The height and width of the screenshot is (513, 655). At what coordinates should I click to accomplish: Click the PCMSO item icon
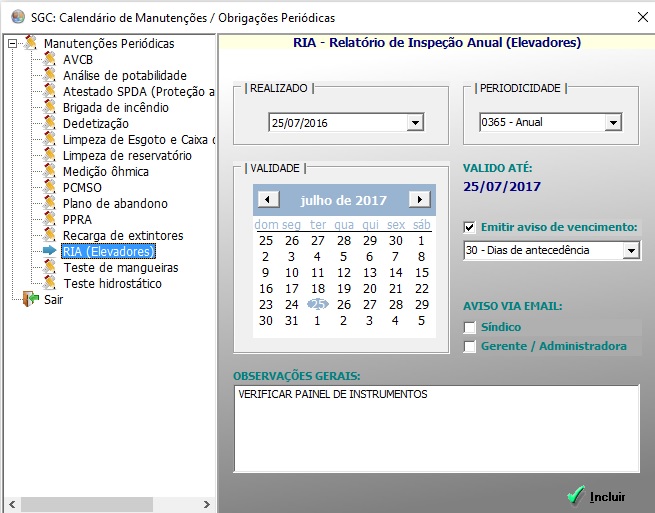click(50, 188)
